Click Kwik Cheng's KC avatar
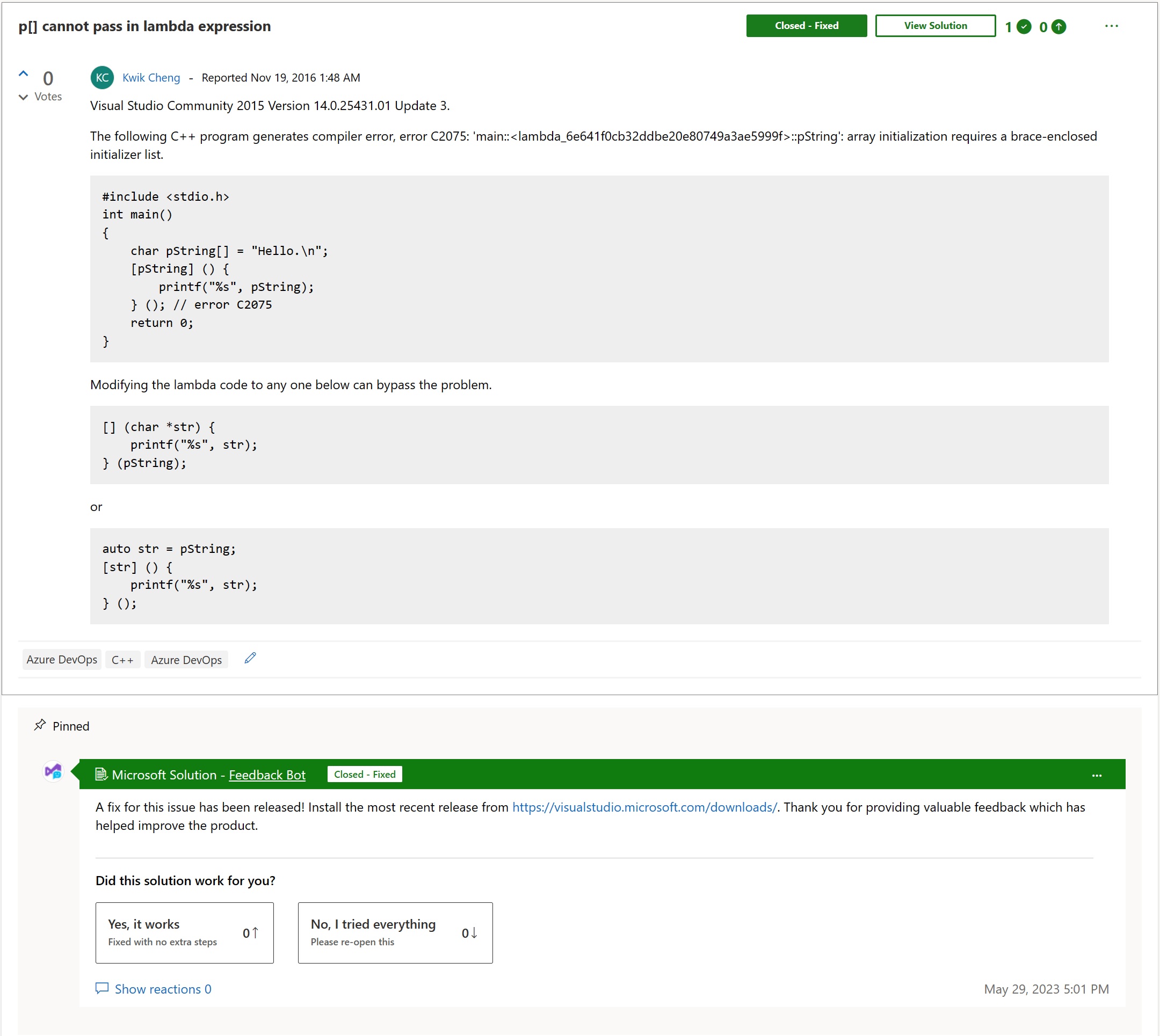Image resolution: width=1160 pixels, height=1036 pixels. point(102,77)
